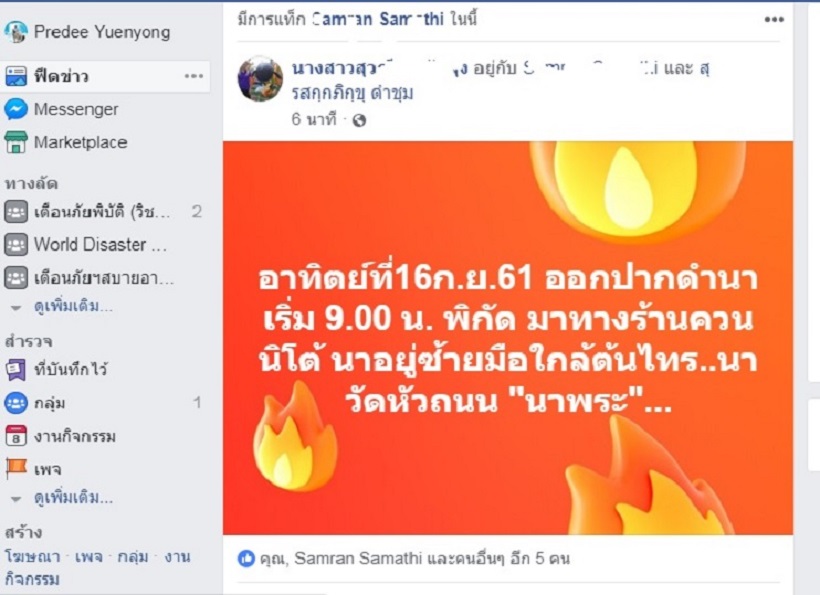The width and height of the screenshot is (820, 595).
Task: Click the blue like reaction icon
Action: (x=246, y=559)
